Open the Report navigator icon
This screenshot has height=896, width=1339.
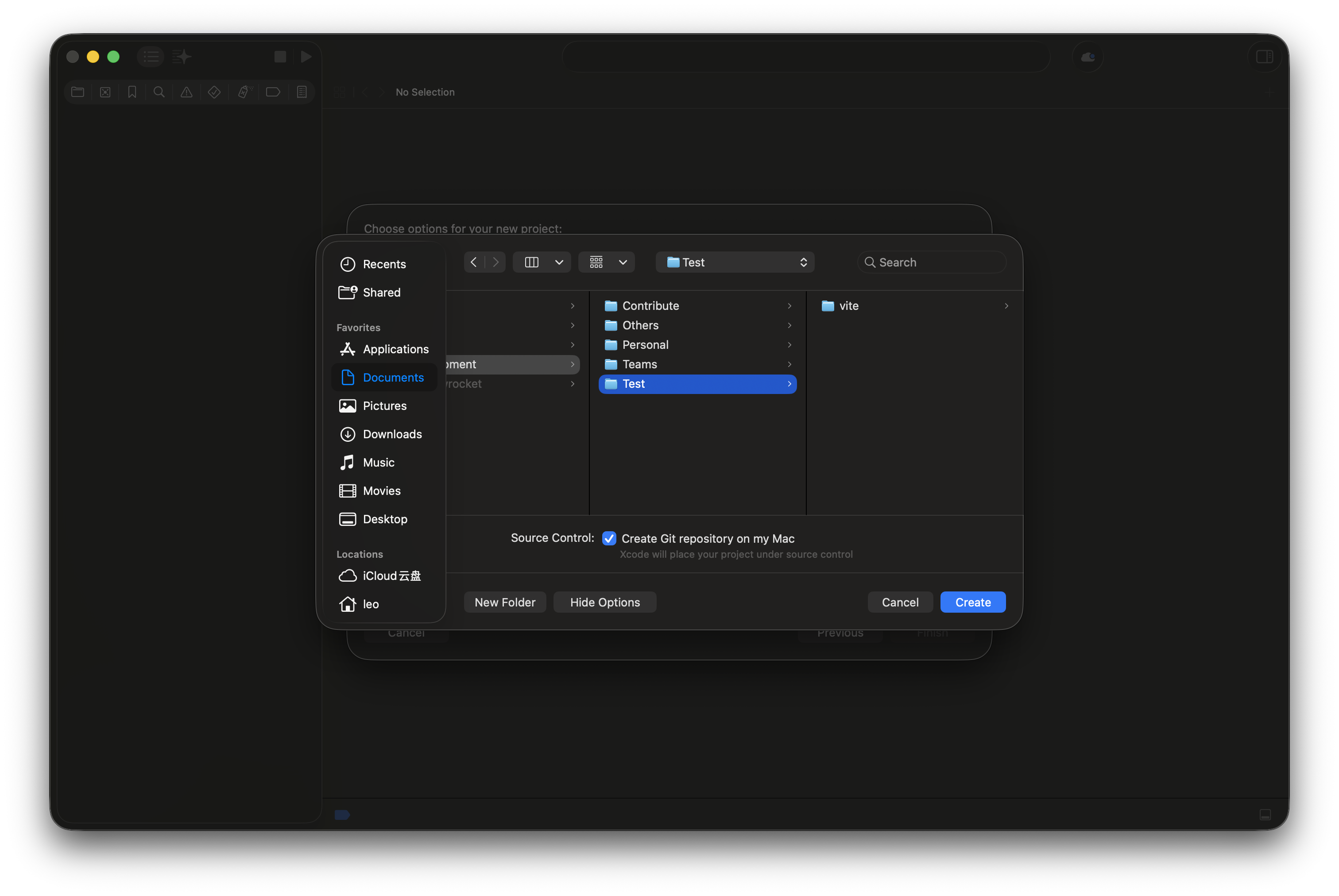[x=302, y=92]
